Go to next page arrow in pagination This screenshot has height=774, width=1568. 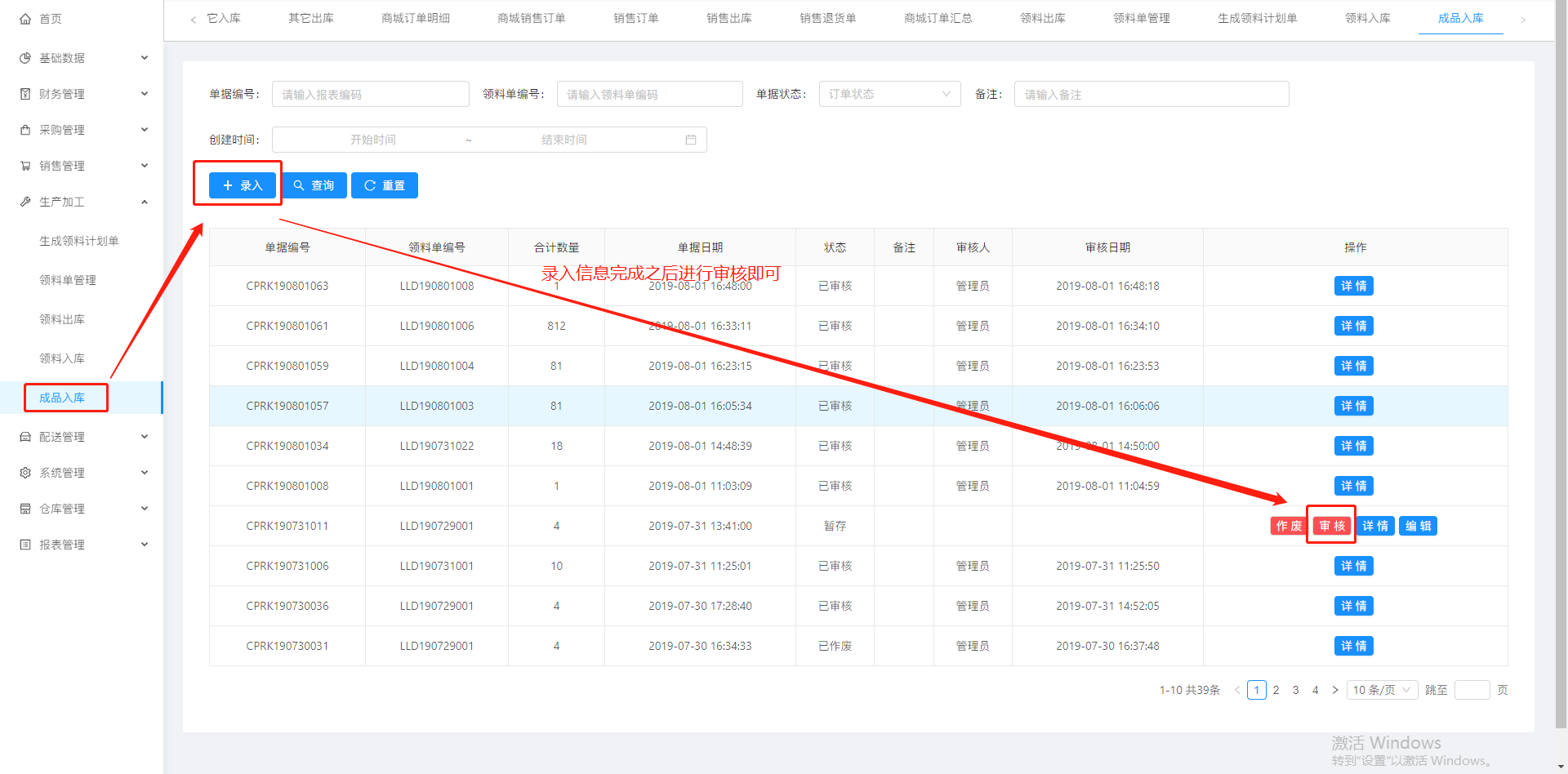point(1335,690)
